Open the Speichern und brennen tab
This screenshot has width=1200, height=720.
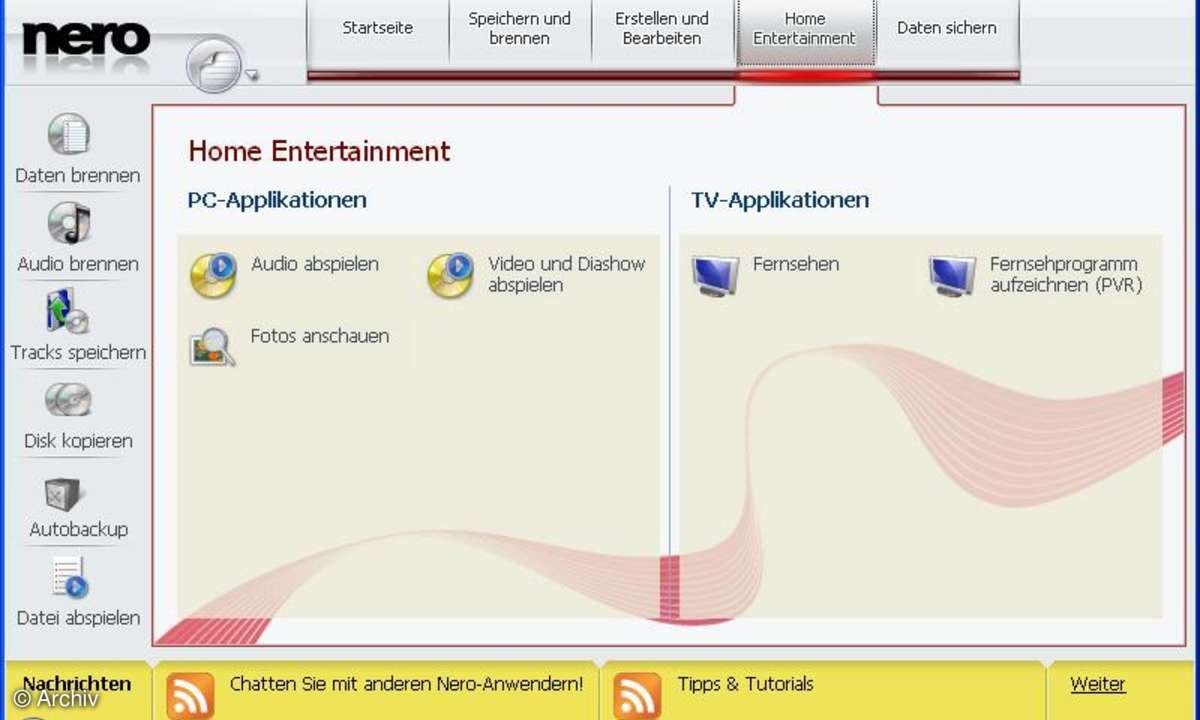pos(520,31)
